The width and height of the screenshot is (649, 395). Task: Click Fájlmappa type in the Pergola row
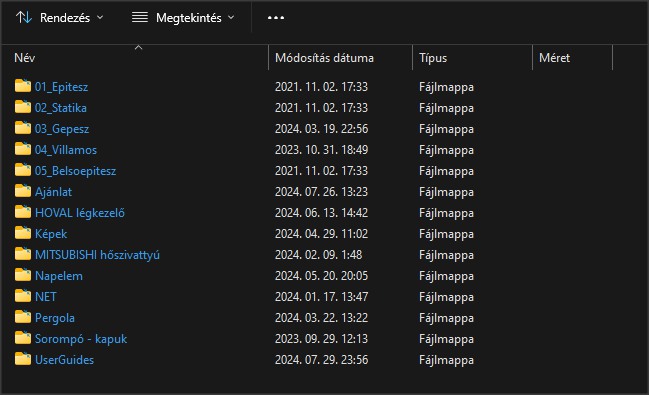click(x=446, y=318)
